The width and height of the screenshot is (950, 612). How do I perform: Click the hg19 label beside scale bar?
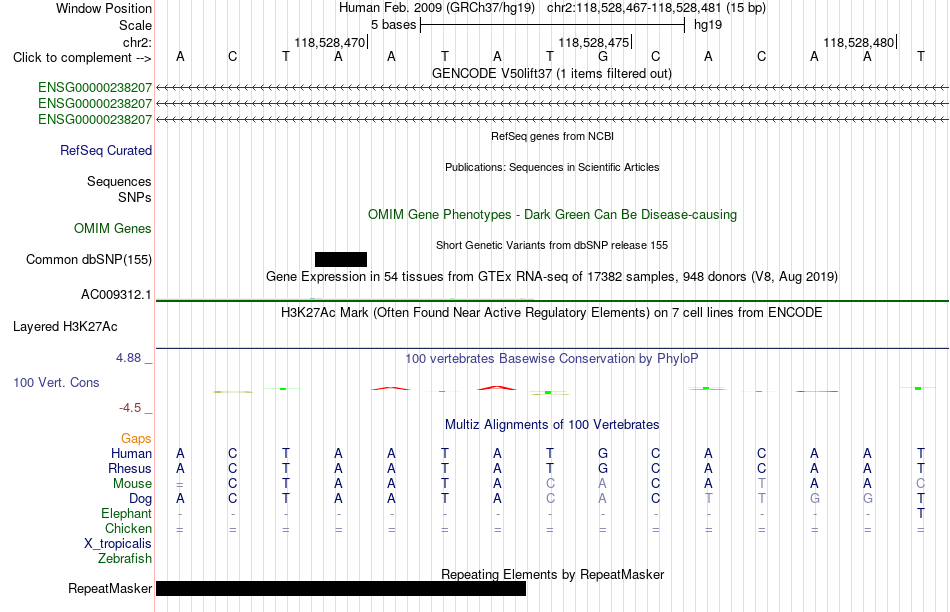click(x=708, y=25)
